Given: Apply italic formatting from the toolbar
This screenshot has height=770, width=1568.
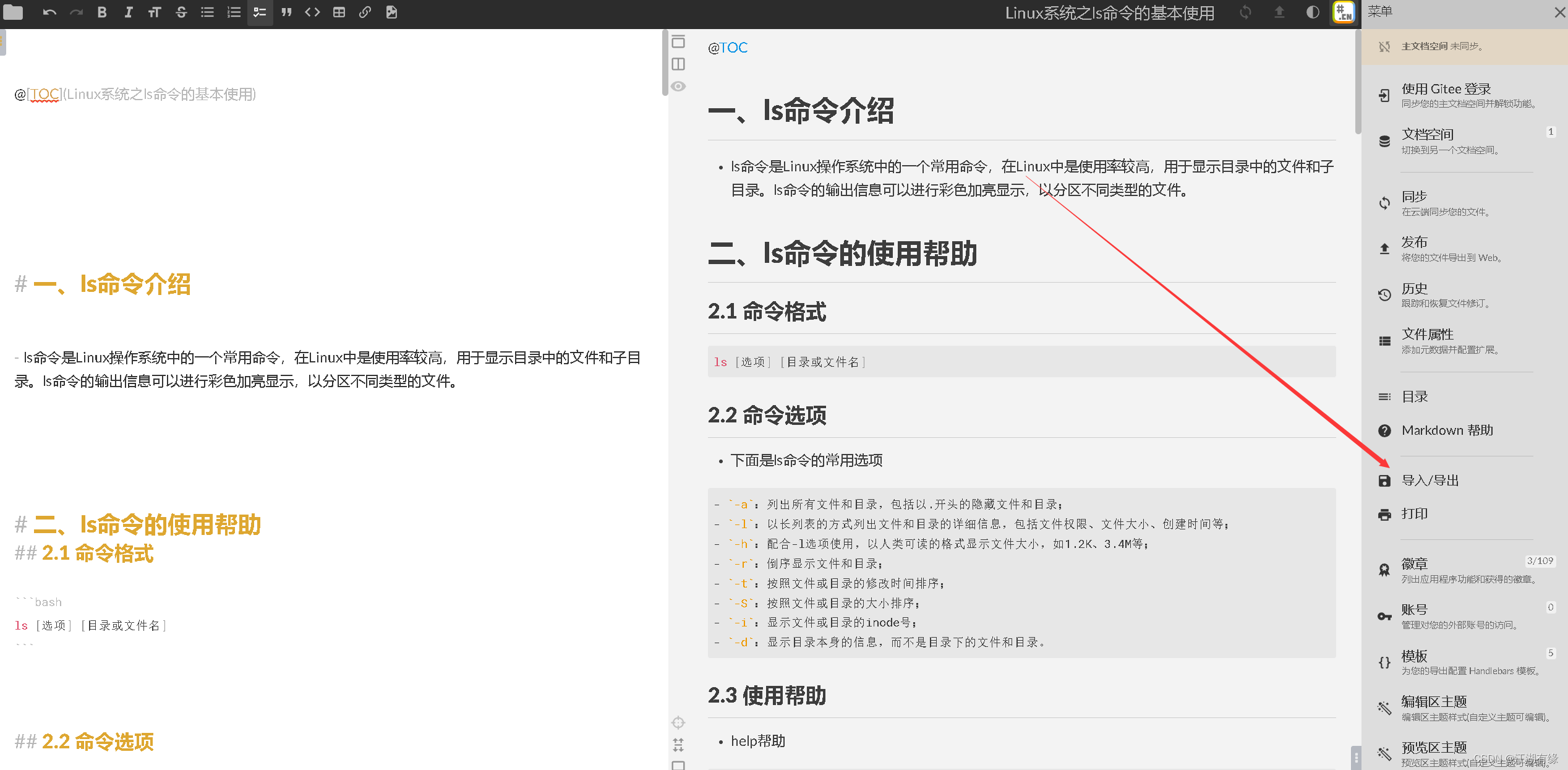Looking at the screenshot, I should coord(128,12).
